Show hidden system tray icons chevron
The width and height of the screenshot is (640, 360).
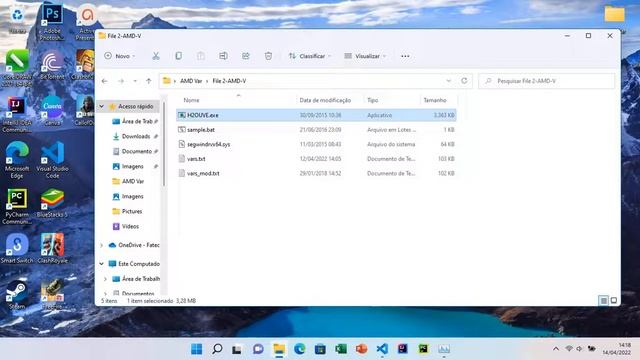556,349
